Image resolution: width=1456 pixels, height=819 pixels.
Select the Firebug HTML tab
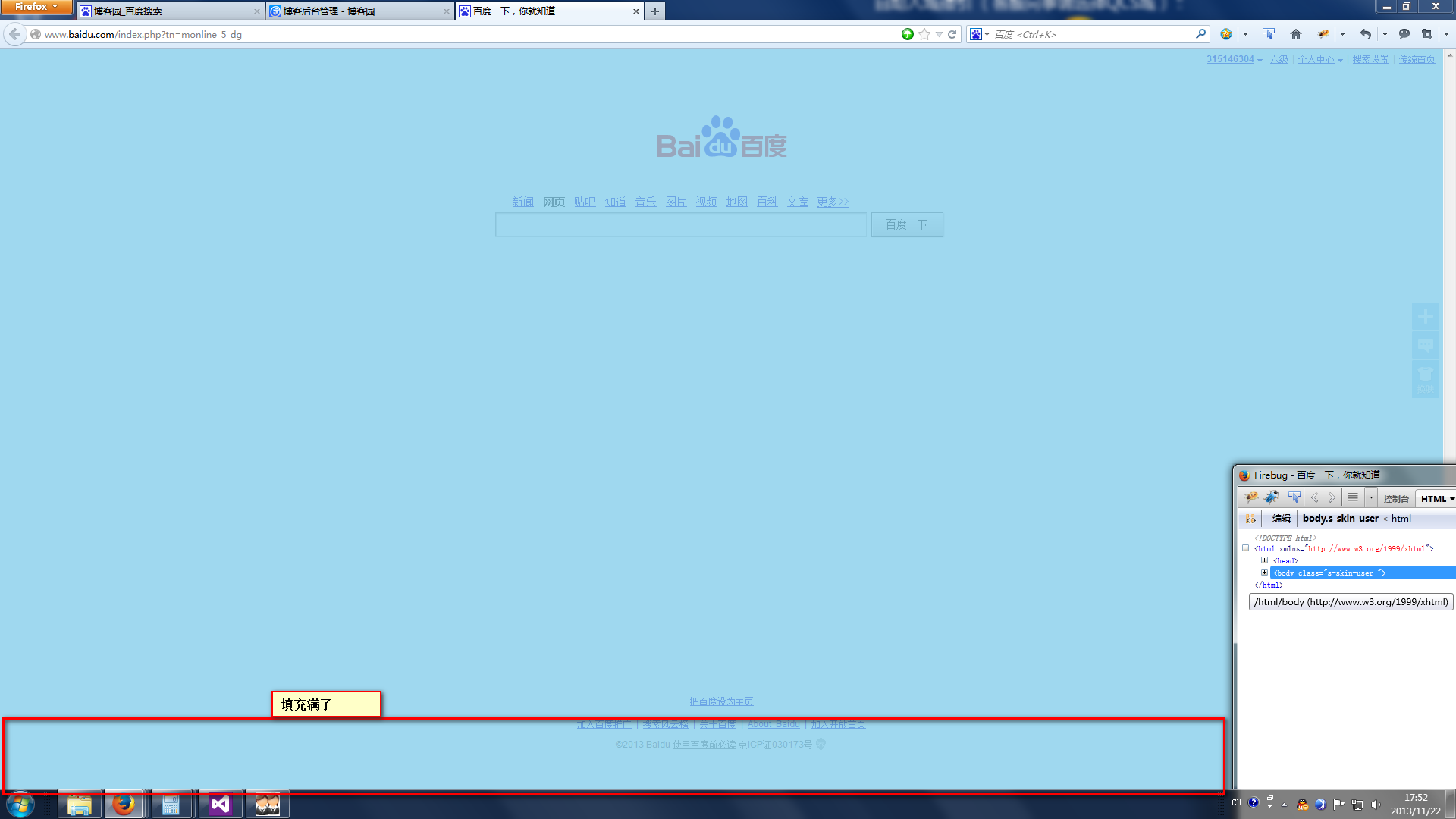coord(1436,499)
